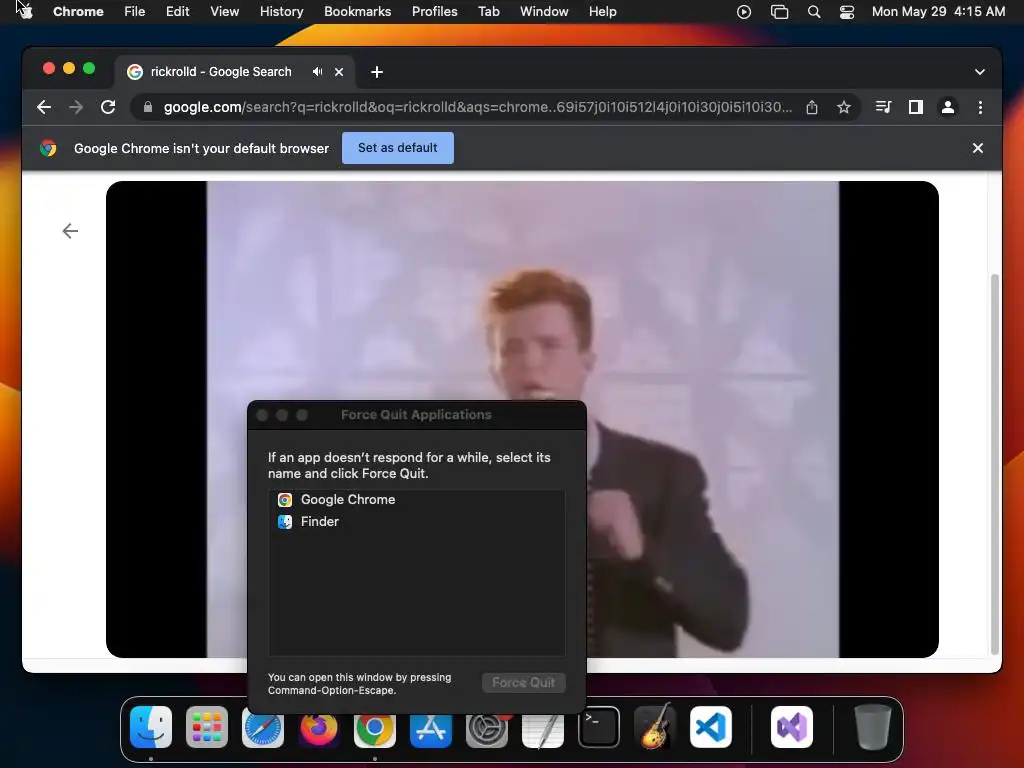This screenshot has height=768, width=1024.
Task: Click the screen mirroring menu bar icon
Action: [779, 12]
